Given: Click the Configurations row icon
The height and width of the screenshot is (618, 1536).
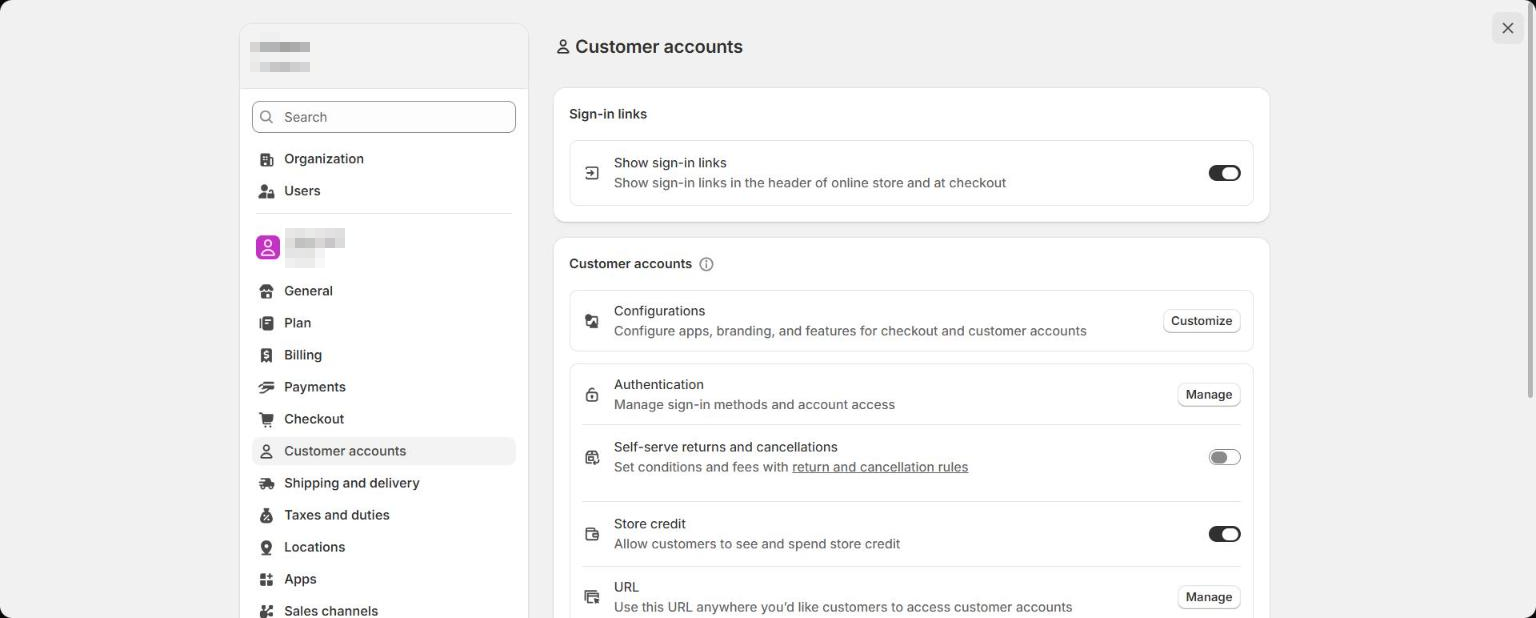Looking at the screenshot, I should coord(592,321).
